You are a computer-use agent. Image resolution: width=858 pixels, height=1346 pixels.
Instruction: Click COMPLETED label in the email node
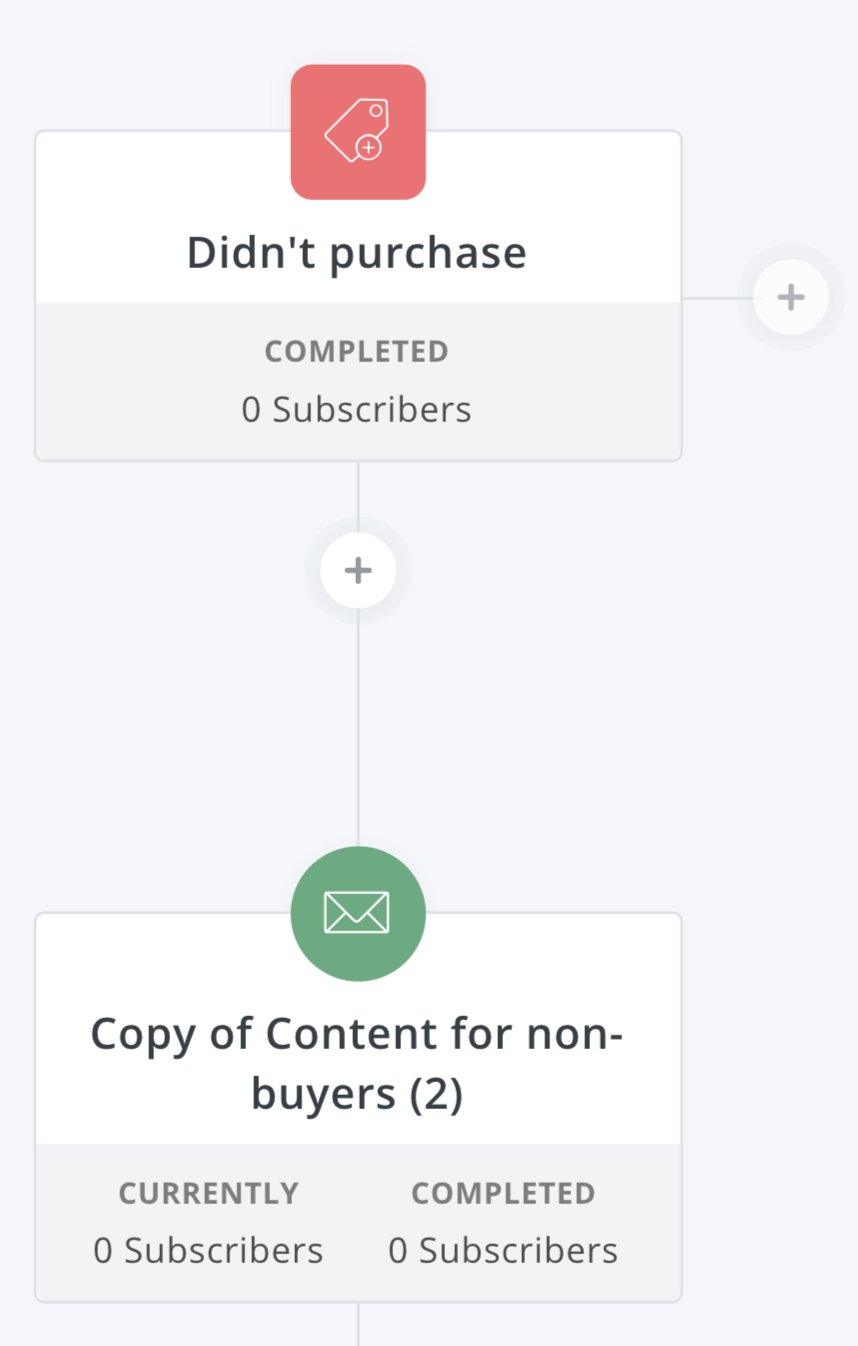[x=503, y=1193]
